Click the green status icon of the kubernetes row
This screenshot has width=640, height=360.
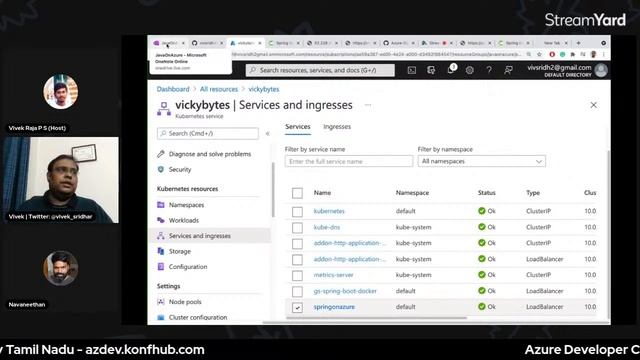482,211
